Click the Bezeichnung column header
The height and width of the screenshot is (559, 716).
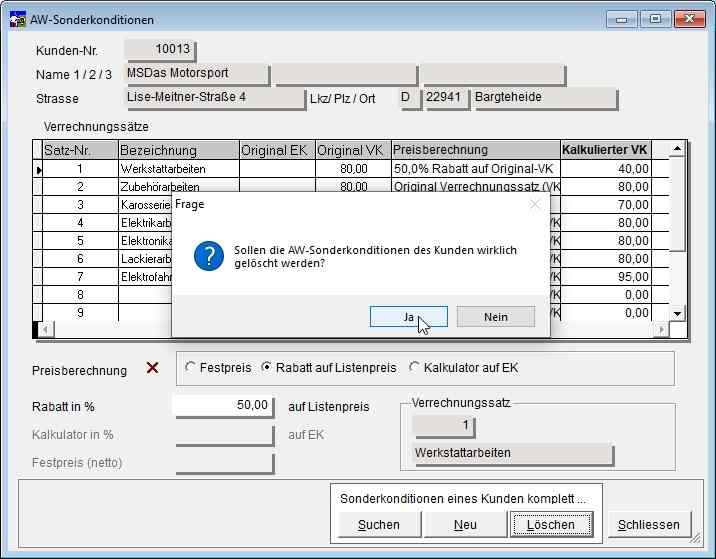tap(179, 150)
